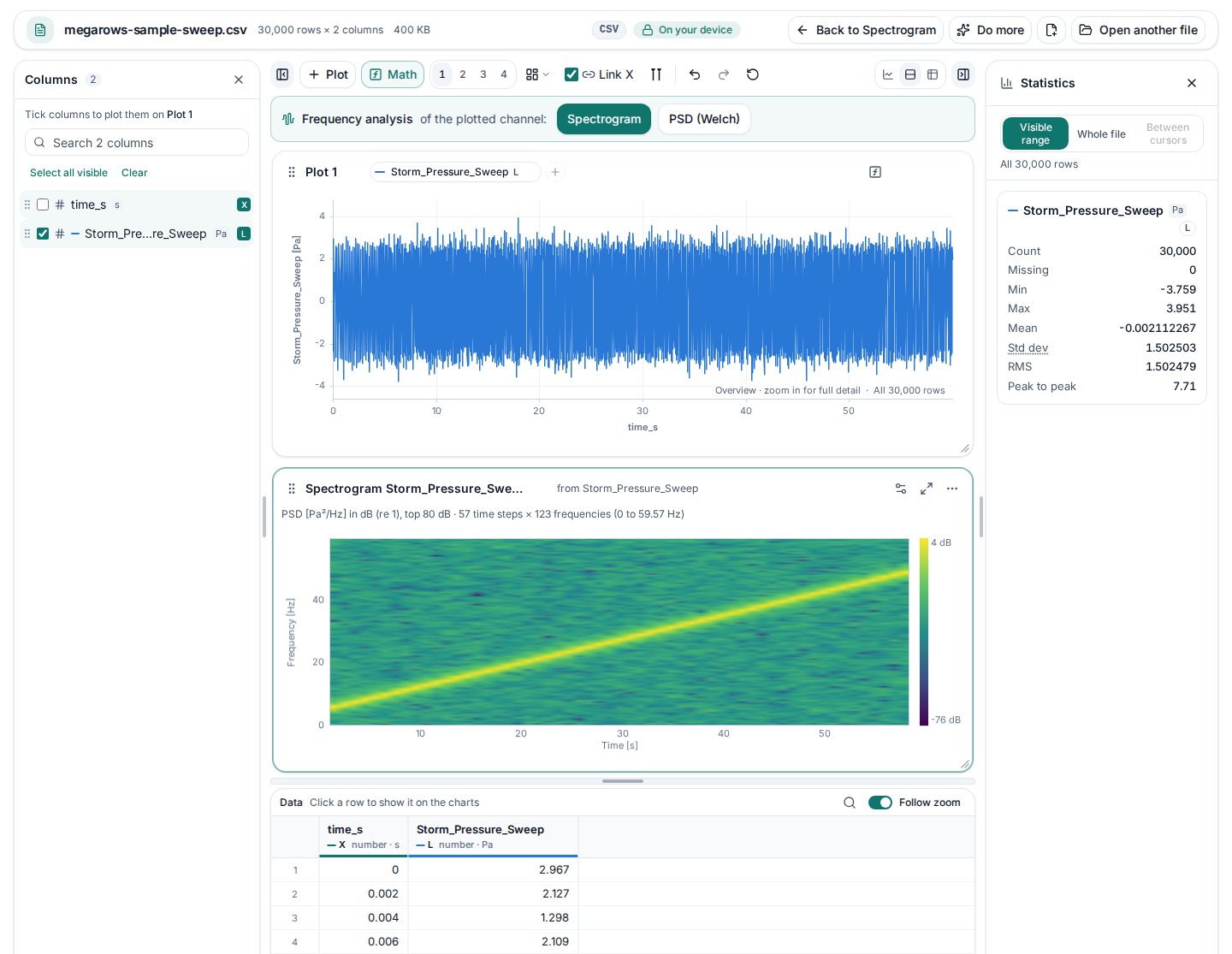Select plot layout 2
The image size is (1232, 954).
[463, 74]
